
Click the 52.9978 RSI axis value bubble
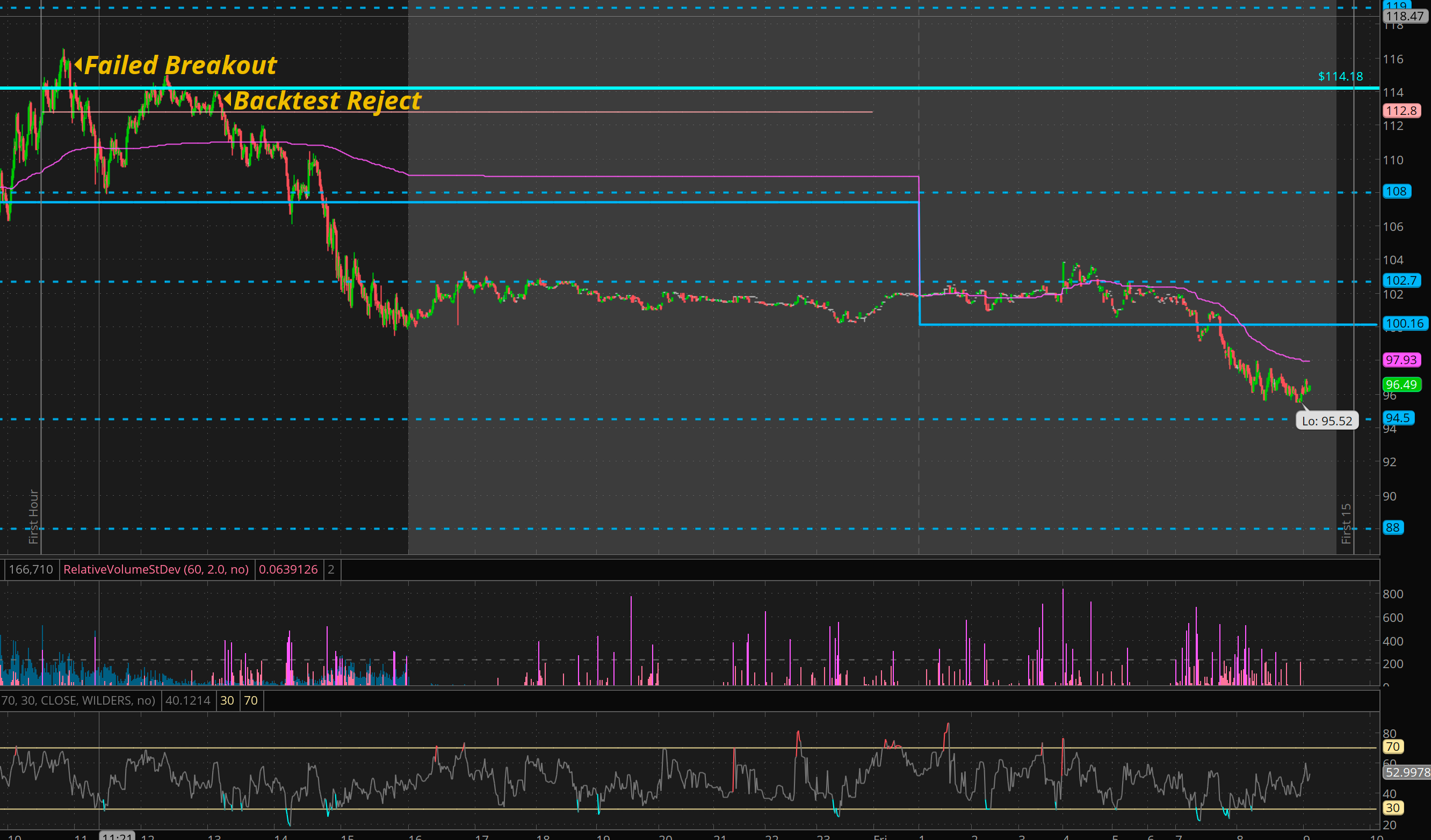pyautogui.click(x=1407, y=772)
